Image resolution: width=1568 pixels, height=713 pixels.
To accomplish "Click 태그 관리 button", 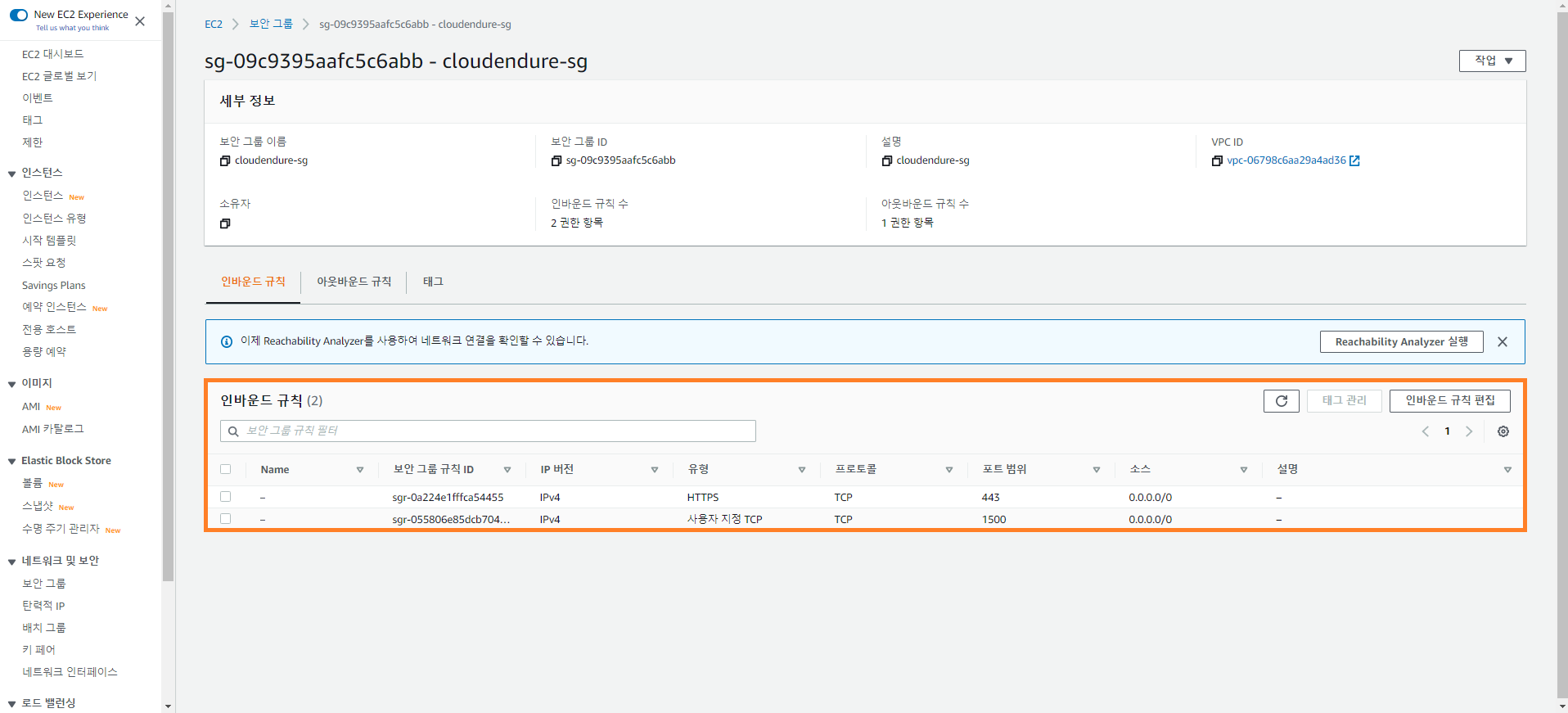I will (1344, 401).
